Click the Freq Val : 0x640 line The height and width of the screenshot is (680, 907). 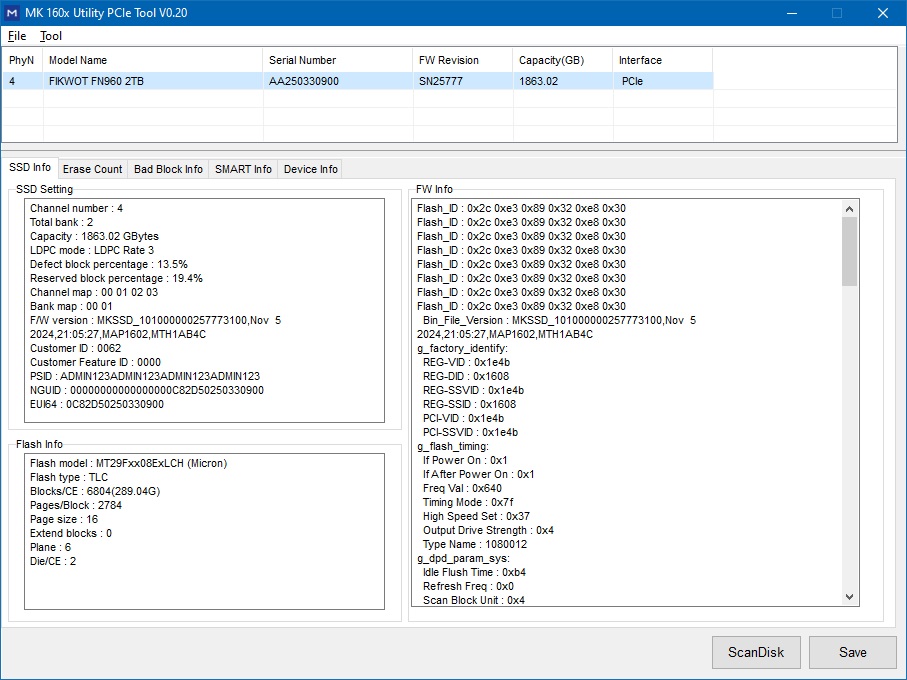tap(462, 488)
